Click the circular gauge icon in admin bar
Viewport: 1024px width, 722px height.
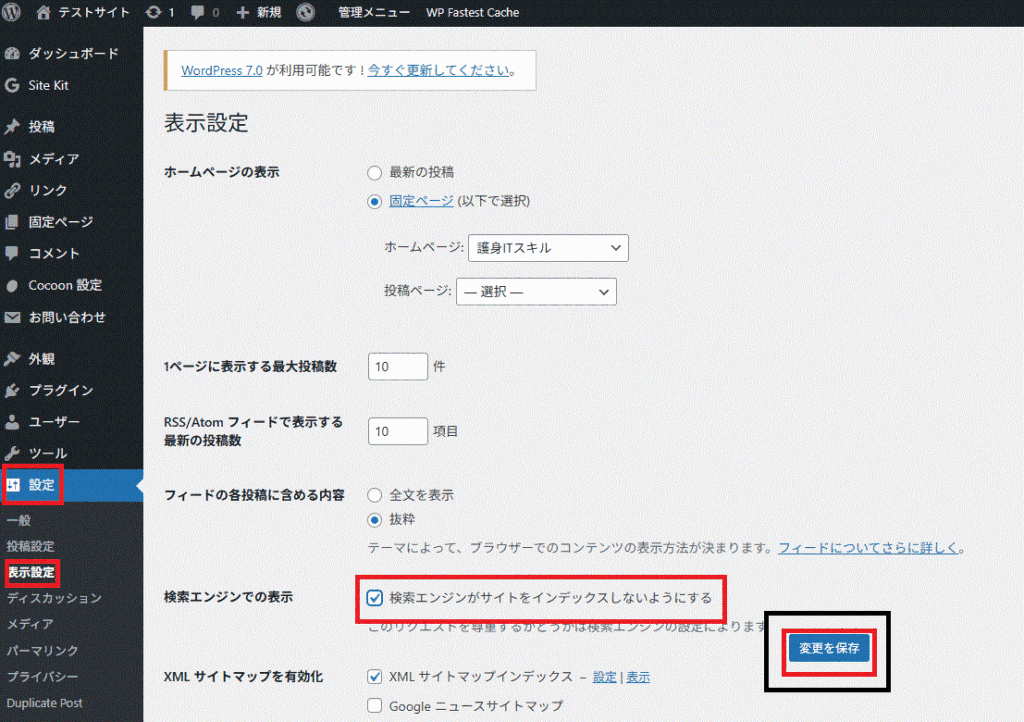306,12
